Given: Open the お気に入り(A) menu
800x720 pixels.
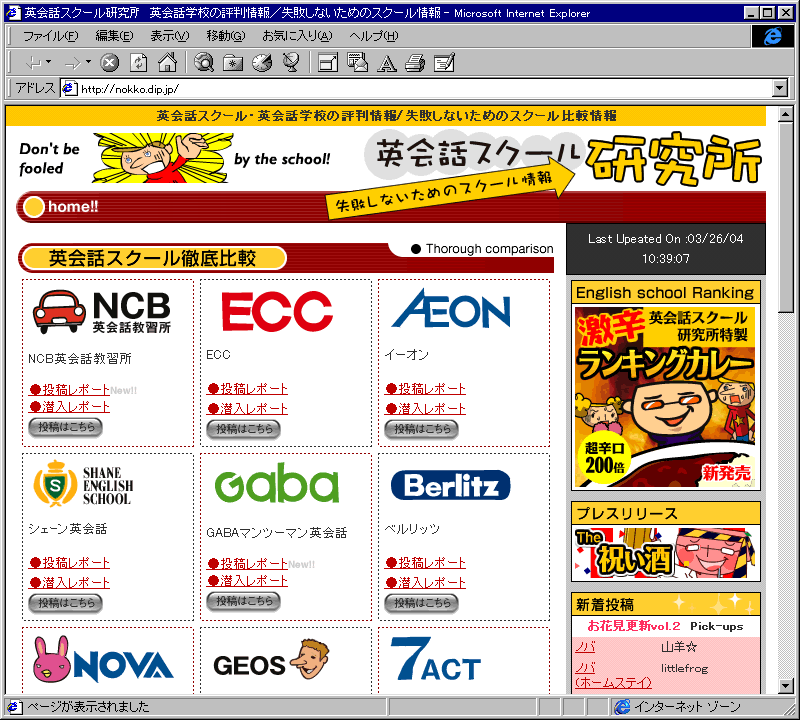Looking at the screenshot, I should (297, 36).
